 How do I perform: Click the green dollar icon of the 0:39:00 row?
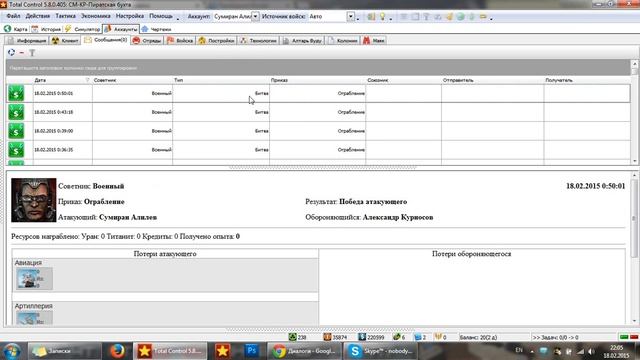click(16, 131)
